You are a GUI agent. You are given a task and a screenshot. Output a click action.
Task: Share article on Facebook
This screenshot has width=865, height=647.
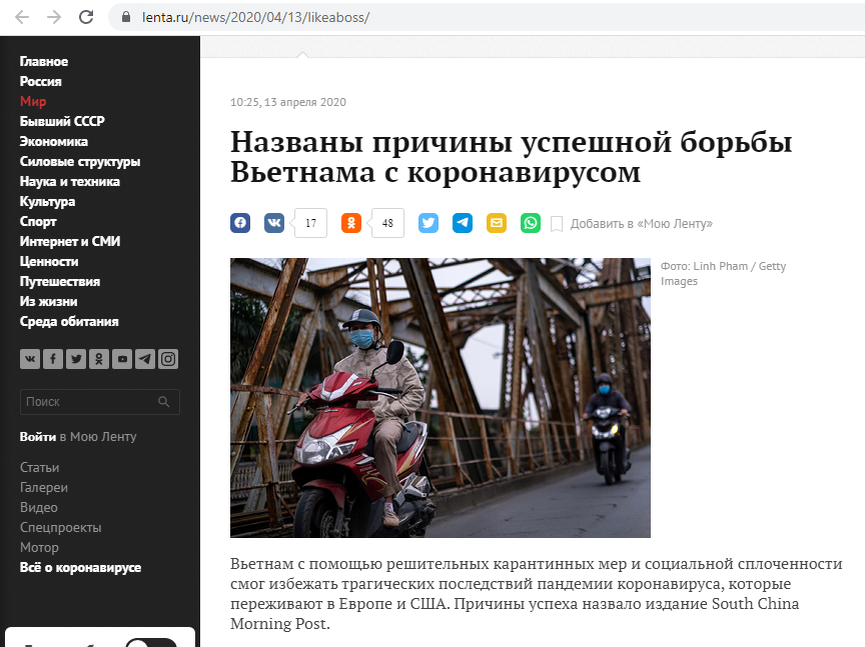click(x=240, y=223)
